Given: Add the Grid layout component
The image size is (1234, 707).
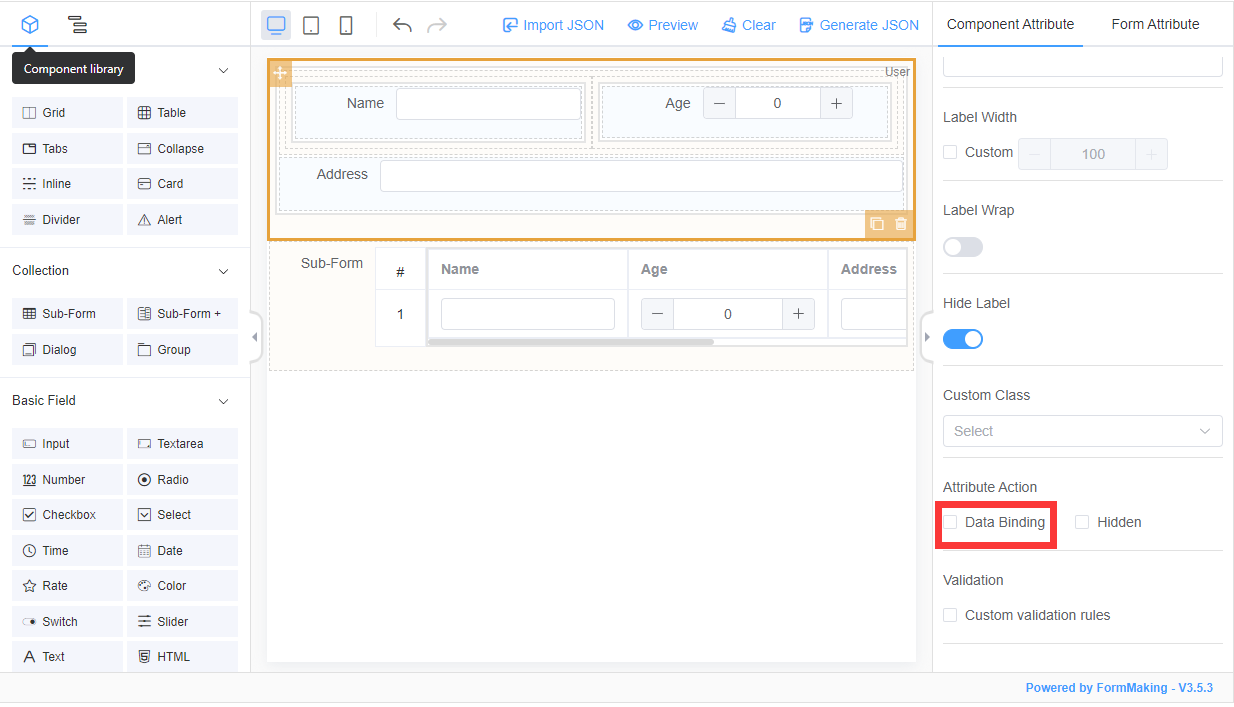Looking at the screenshot, I should tap(67, 113).
